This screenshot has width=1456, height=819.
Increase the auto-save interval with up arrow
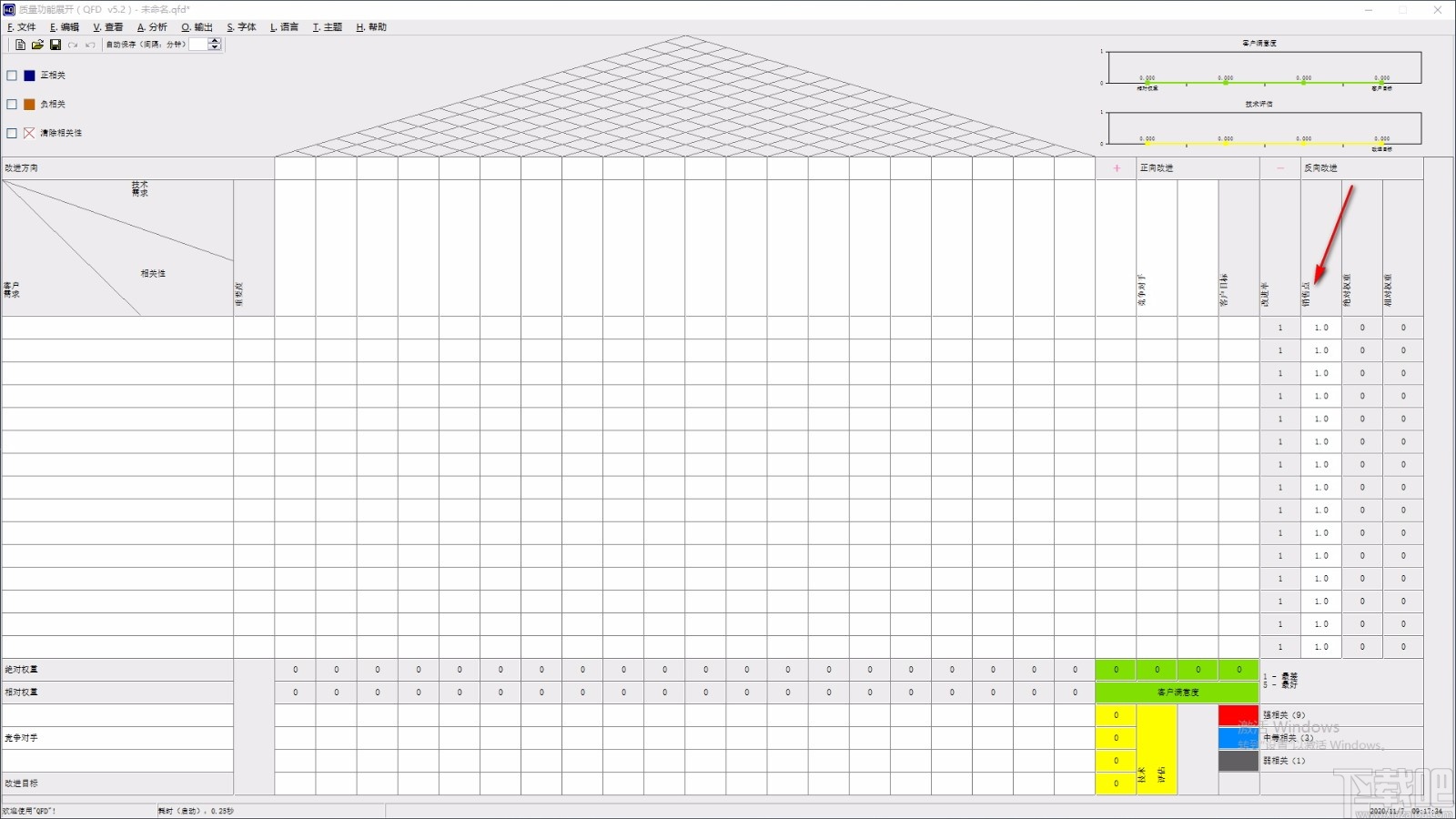click(215, 41)
